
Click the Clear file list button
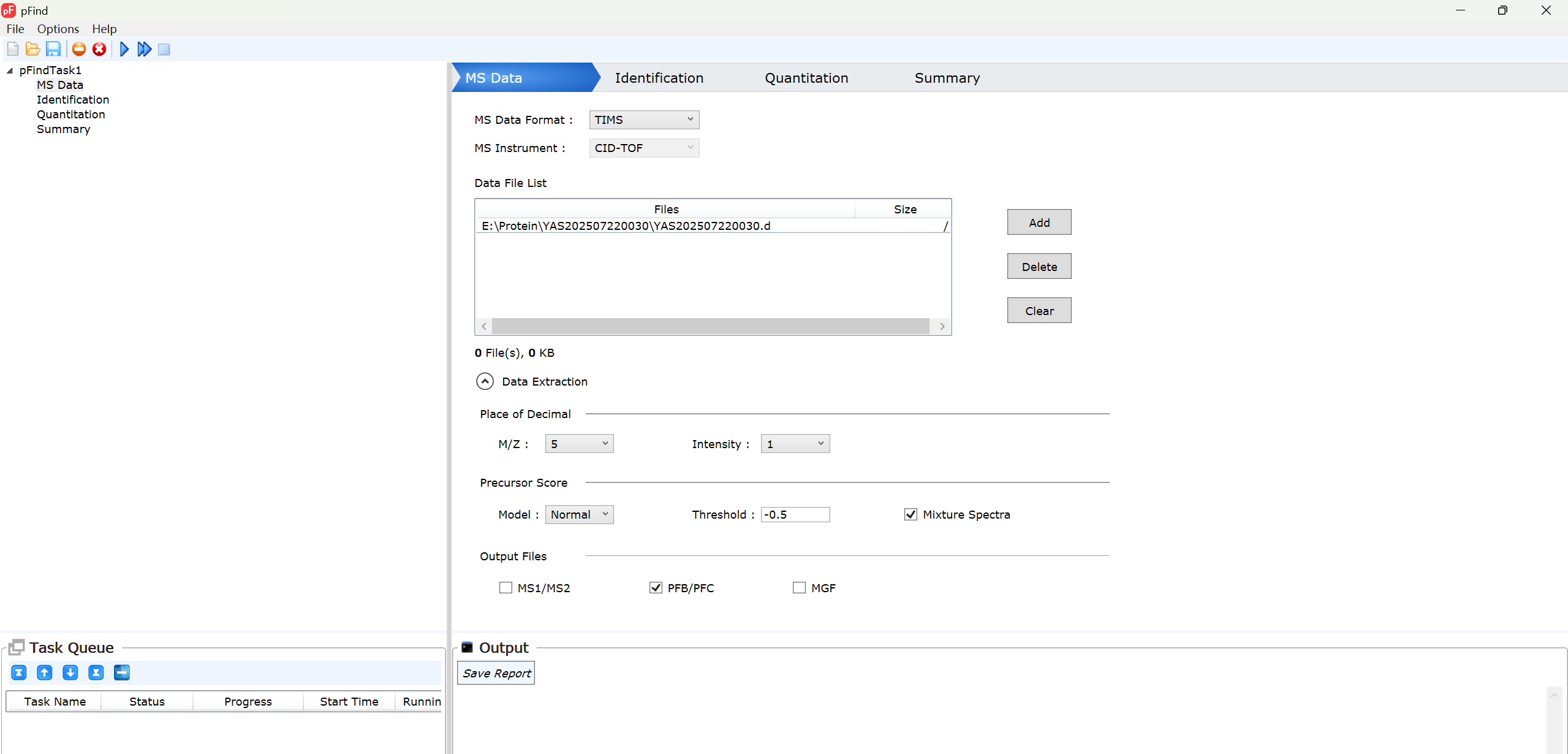(x=1039, y=310)
